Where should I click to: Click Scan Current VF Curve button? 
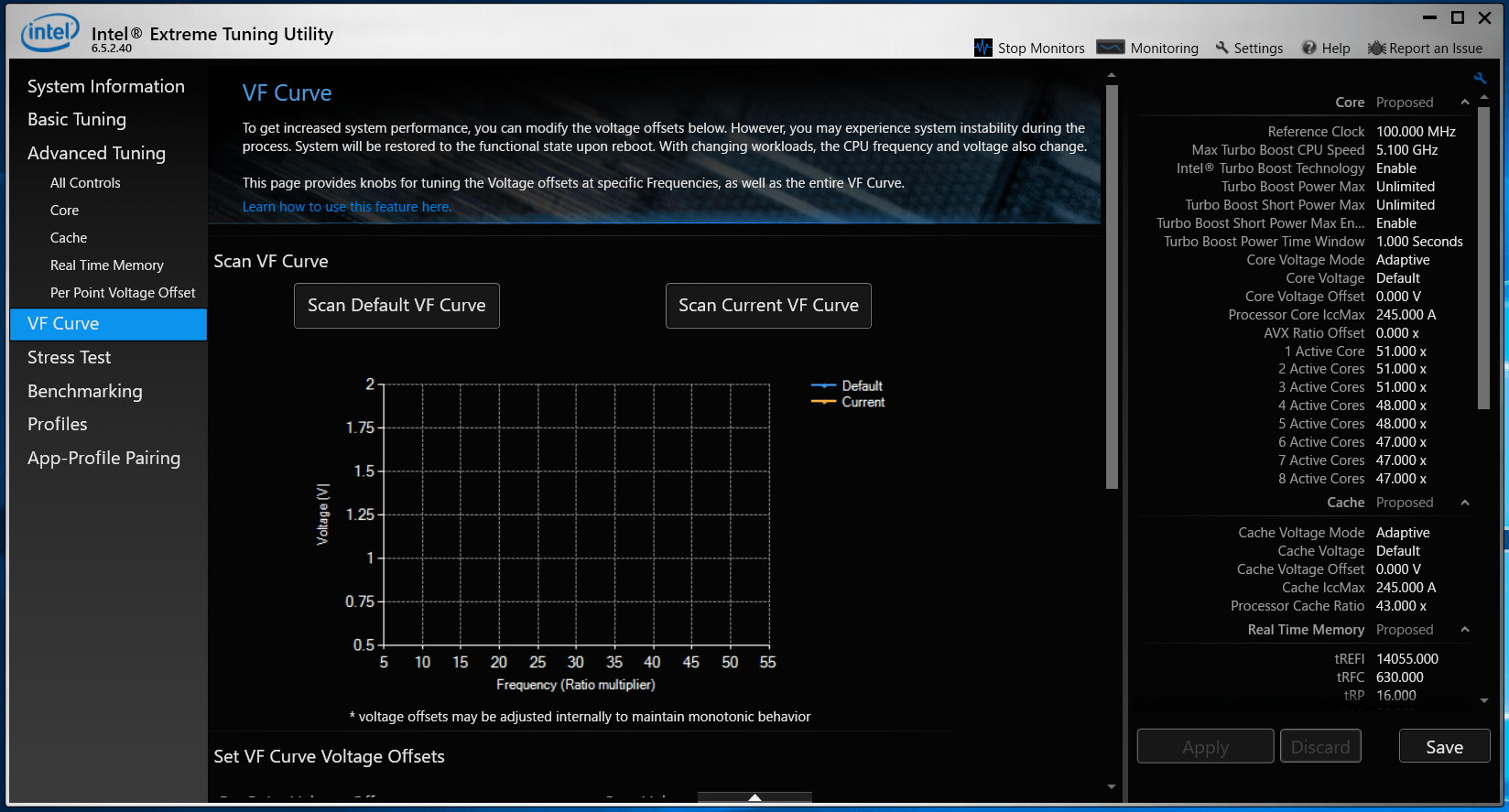[x=768, y=306]
